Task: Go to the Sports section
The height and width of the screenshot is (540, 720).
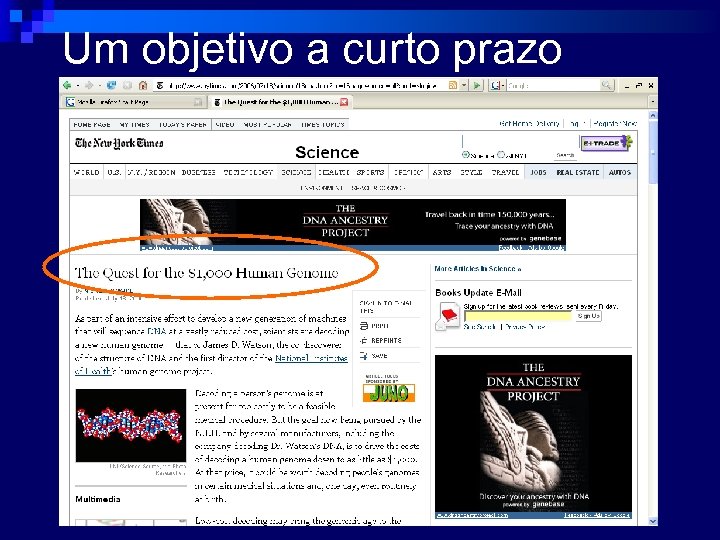Action: tap(371, 172)
